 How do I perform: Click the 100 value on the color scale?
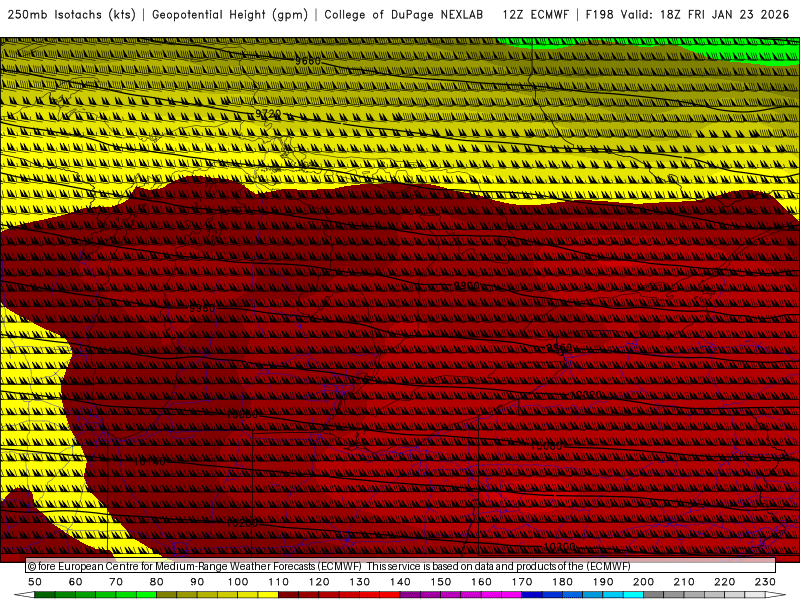(x=238, y=582)
